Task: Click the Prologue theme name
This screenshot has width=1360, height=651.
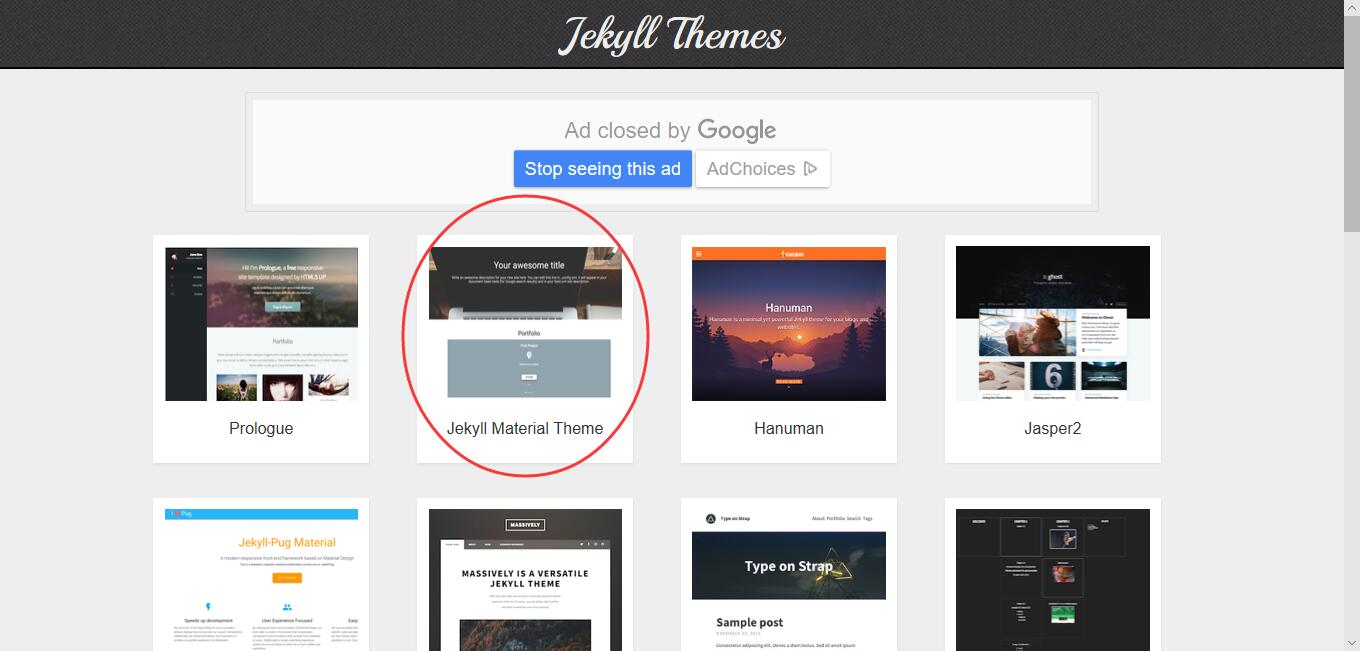Action: [261, 428]
